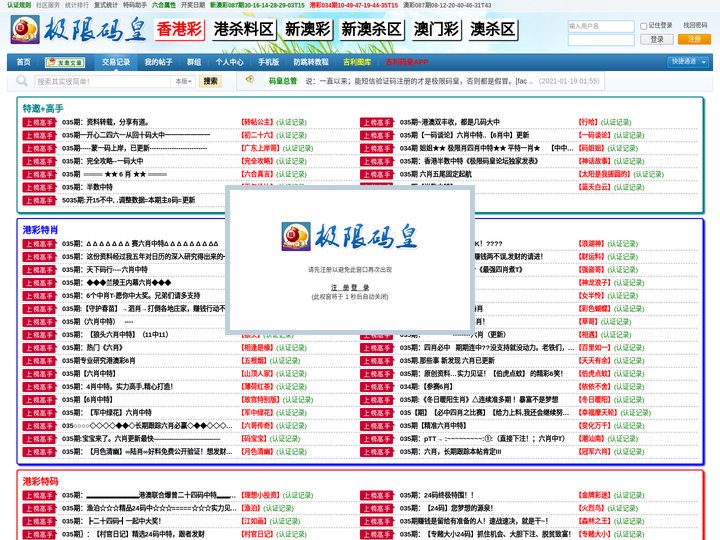Click the search magnifier icon

[x=22, y=81]
